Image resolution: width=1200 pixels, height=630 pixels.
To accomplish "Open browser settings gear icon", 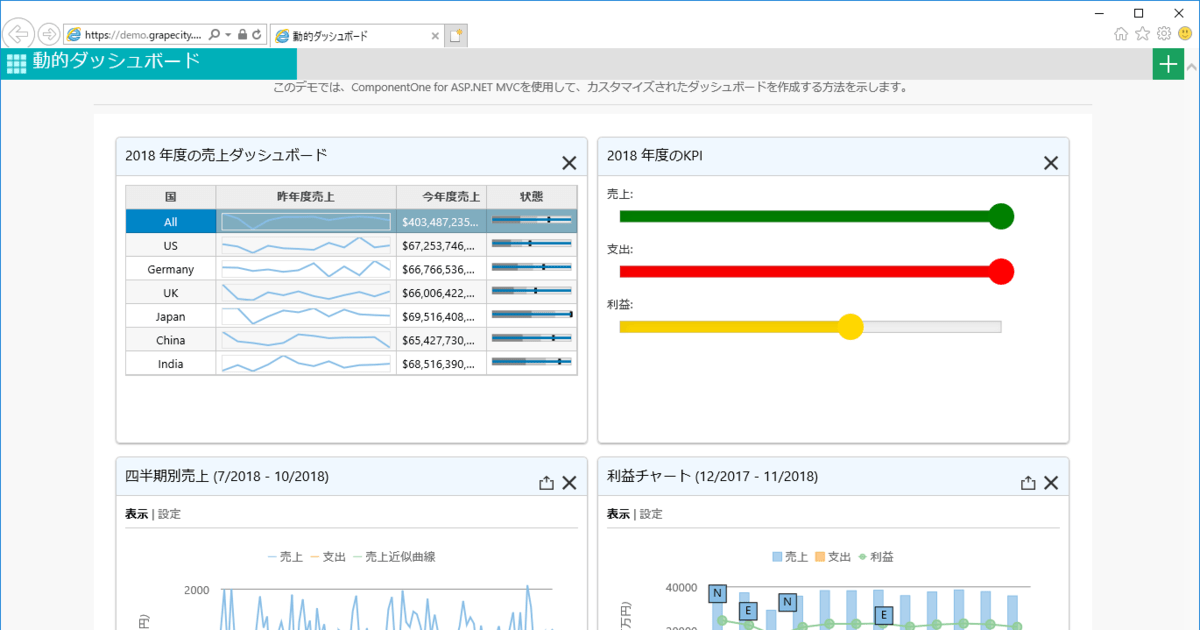I will [x=1164, y=33].
